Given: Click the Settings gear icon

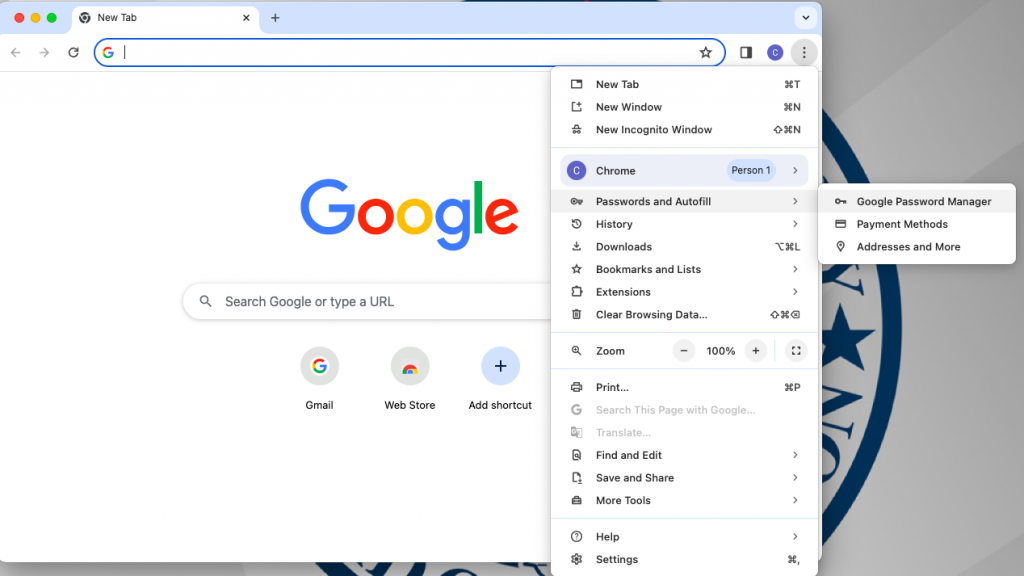Looking at the screenshot, I should click(576, 559).
